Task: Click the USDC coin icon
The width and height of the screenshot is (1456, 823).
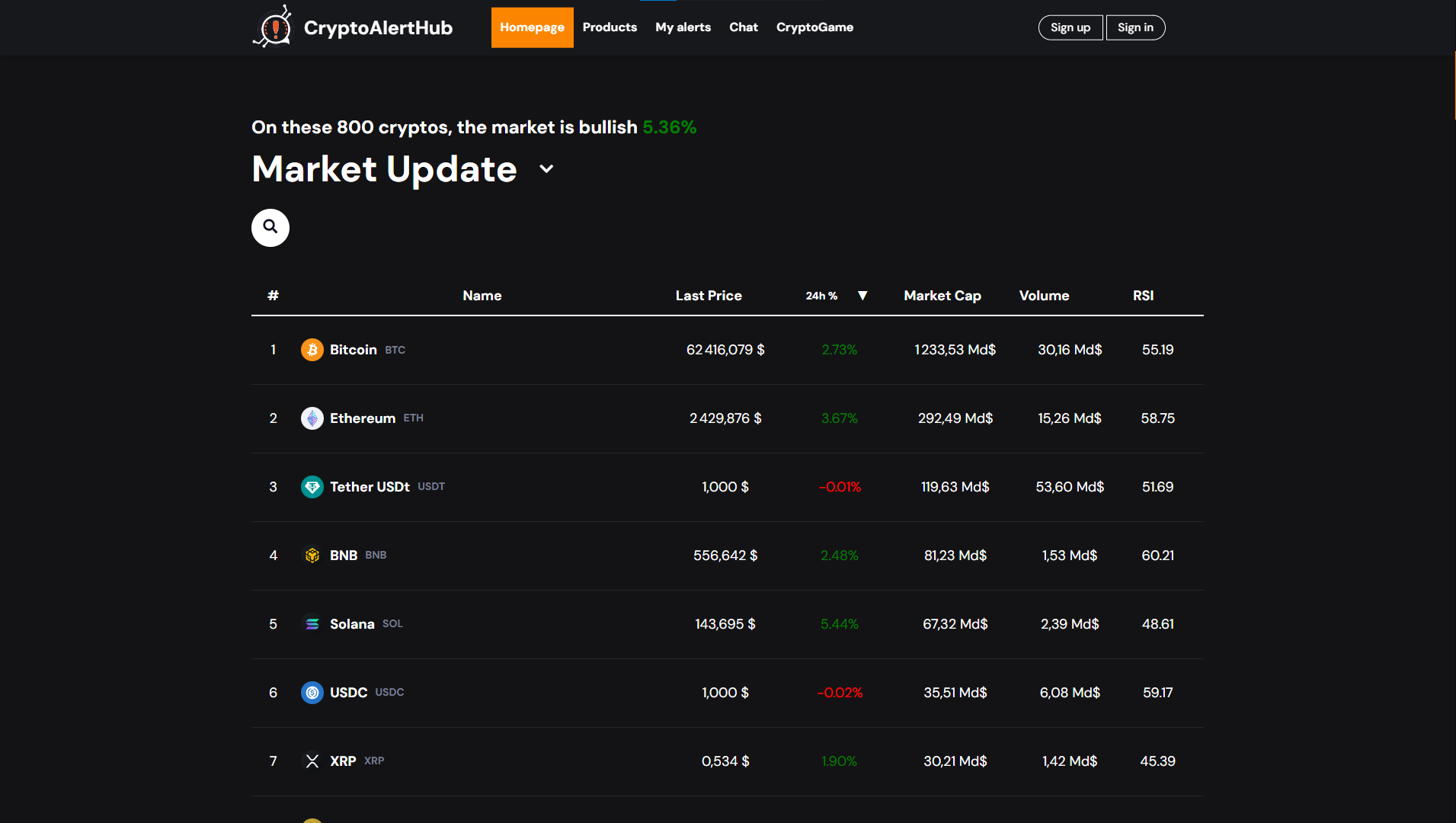Action: [312, 693]
